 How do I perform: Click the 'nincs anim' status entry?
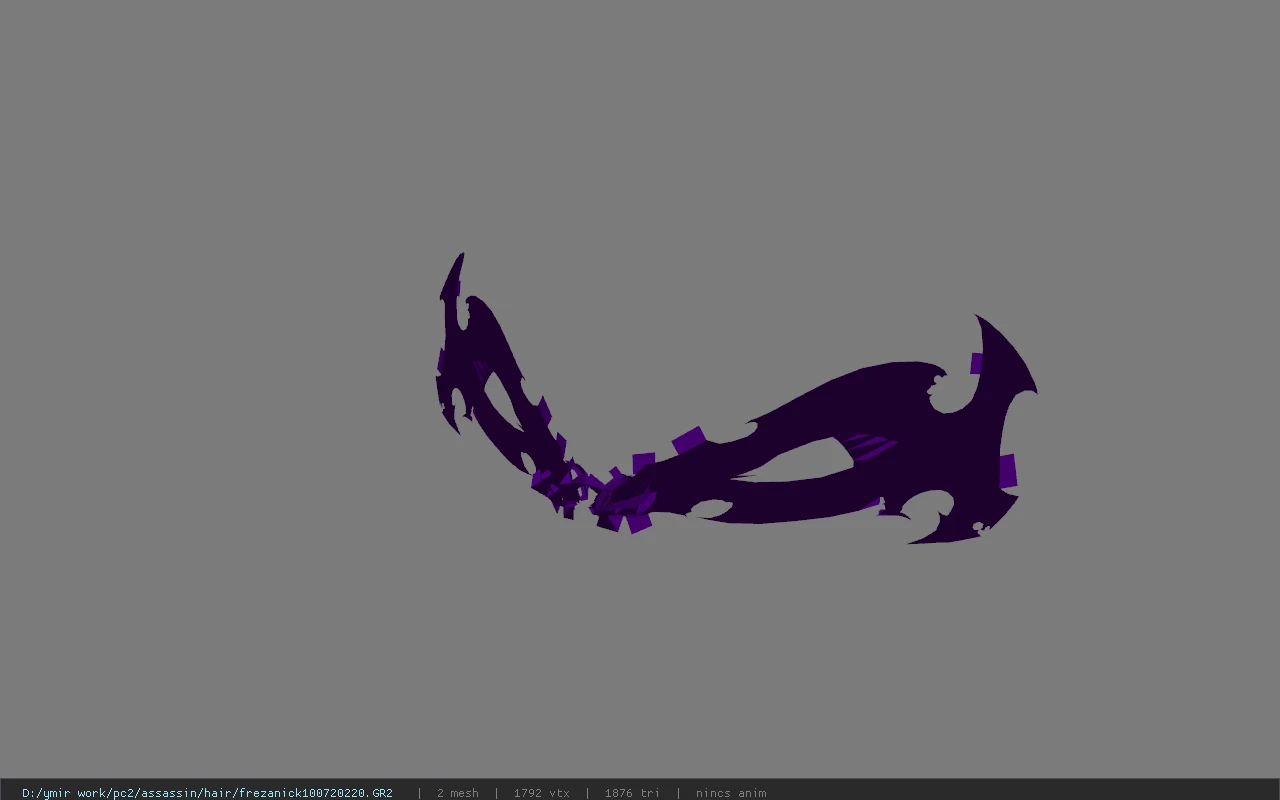click(x=731, y=793)
